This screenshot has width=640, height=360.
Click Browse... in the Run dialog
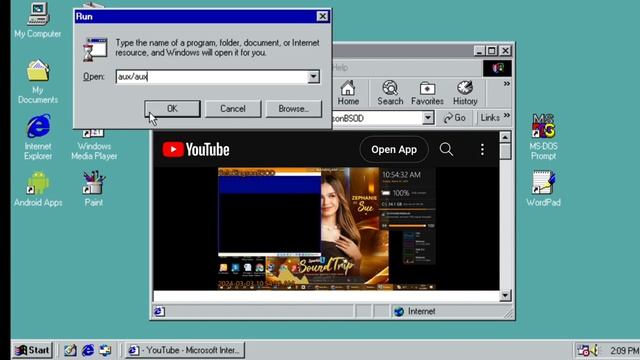click(x=293, y=109)
